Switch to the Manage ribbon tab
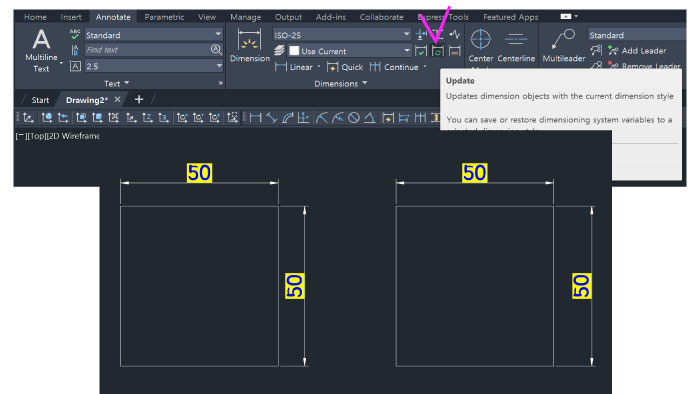700x394 pixels. 246,17
